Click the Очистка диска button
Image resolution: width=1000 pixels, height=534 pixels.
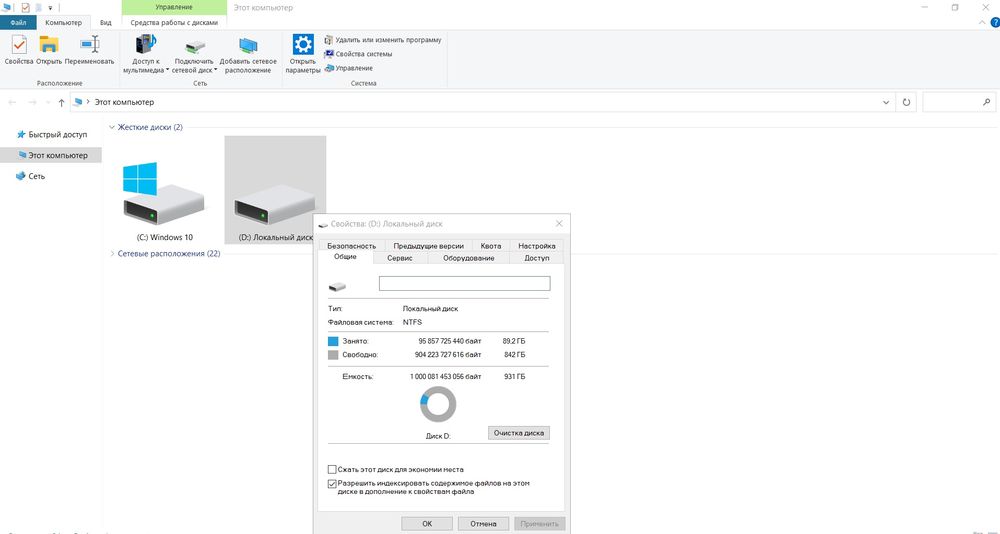pyautogui.click(x=518, y=433)
